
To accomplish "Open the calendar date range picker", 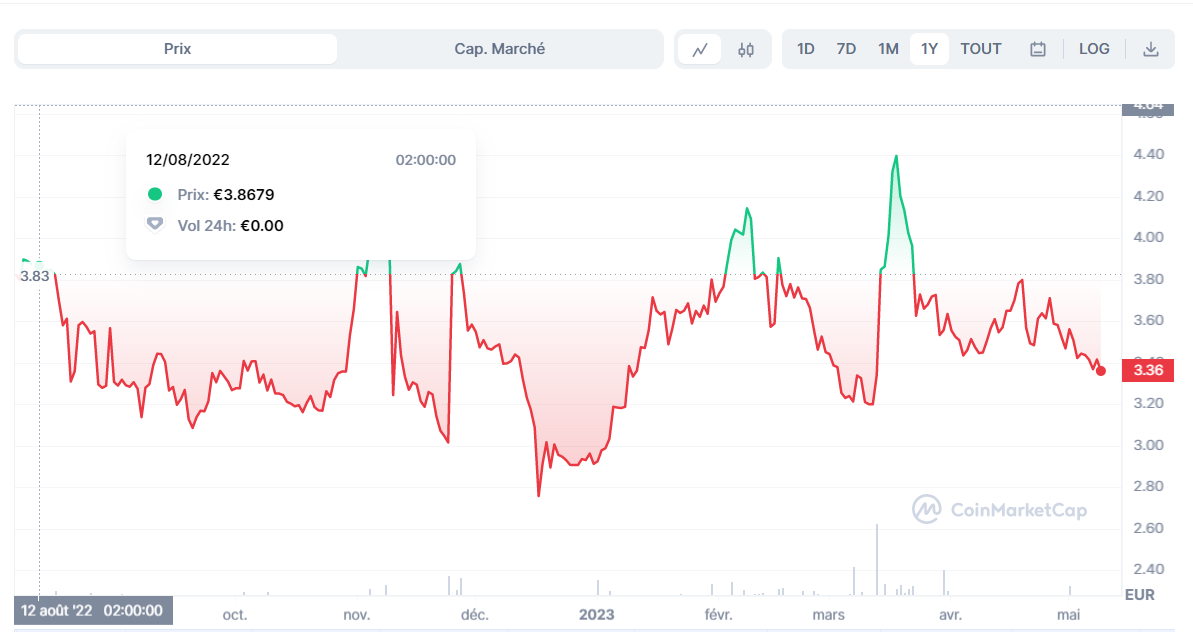I will [1038, 49].
